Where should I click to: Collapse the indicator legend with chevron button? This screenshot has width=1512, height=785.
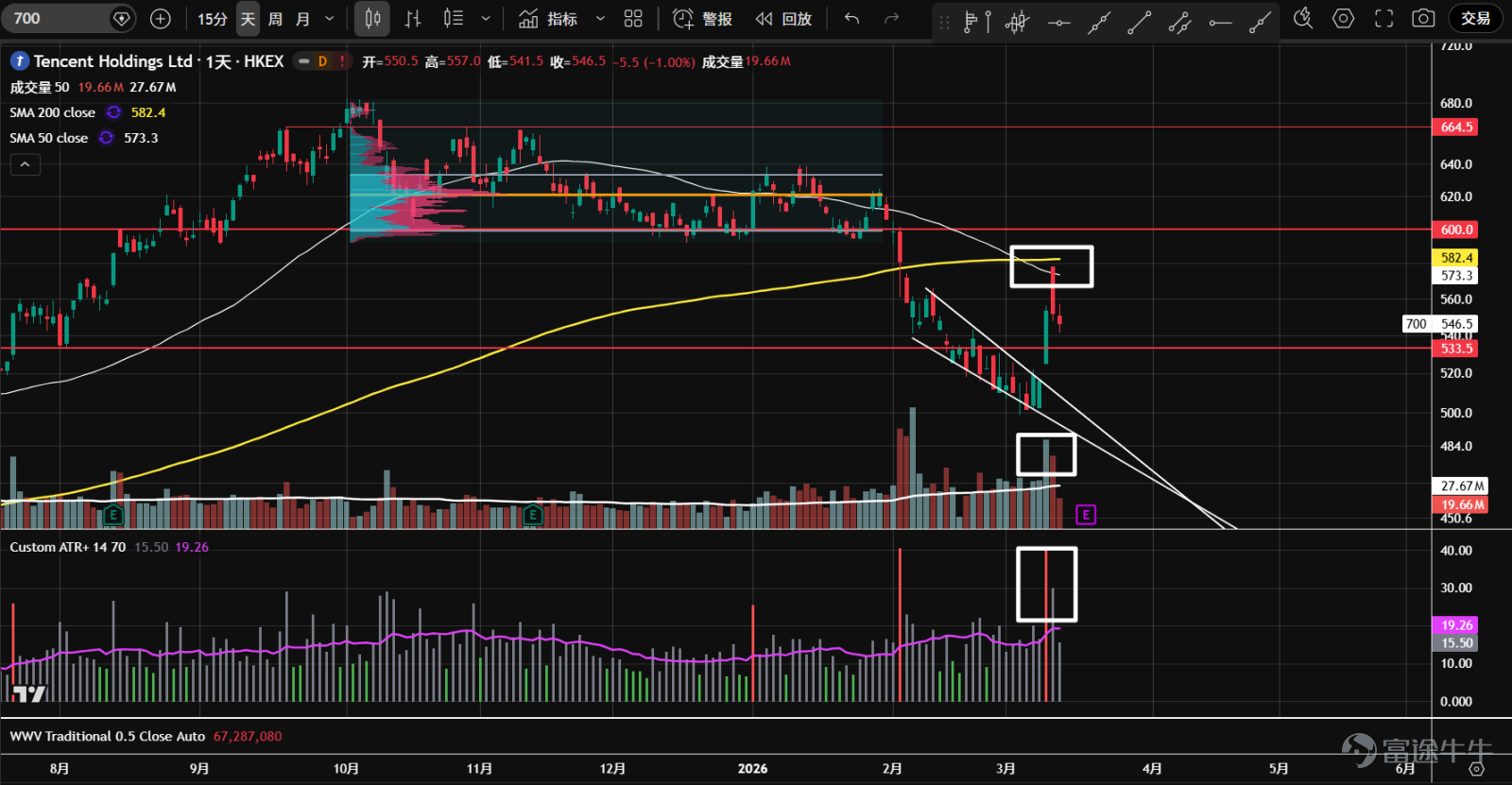[25, 164]
